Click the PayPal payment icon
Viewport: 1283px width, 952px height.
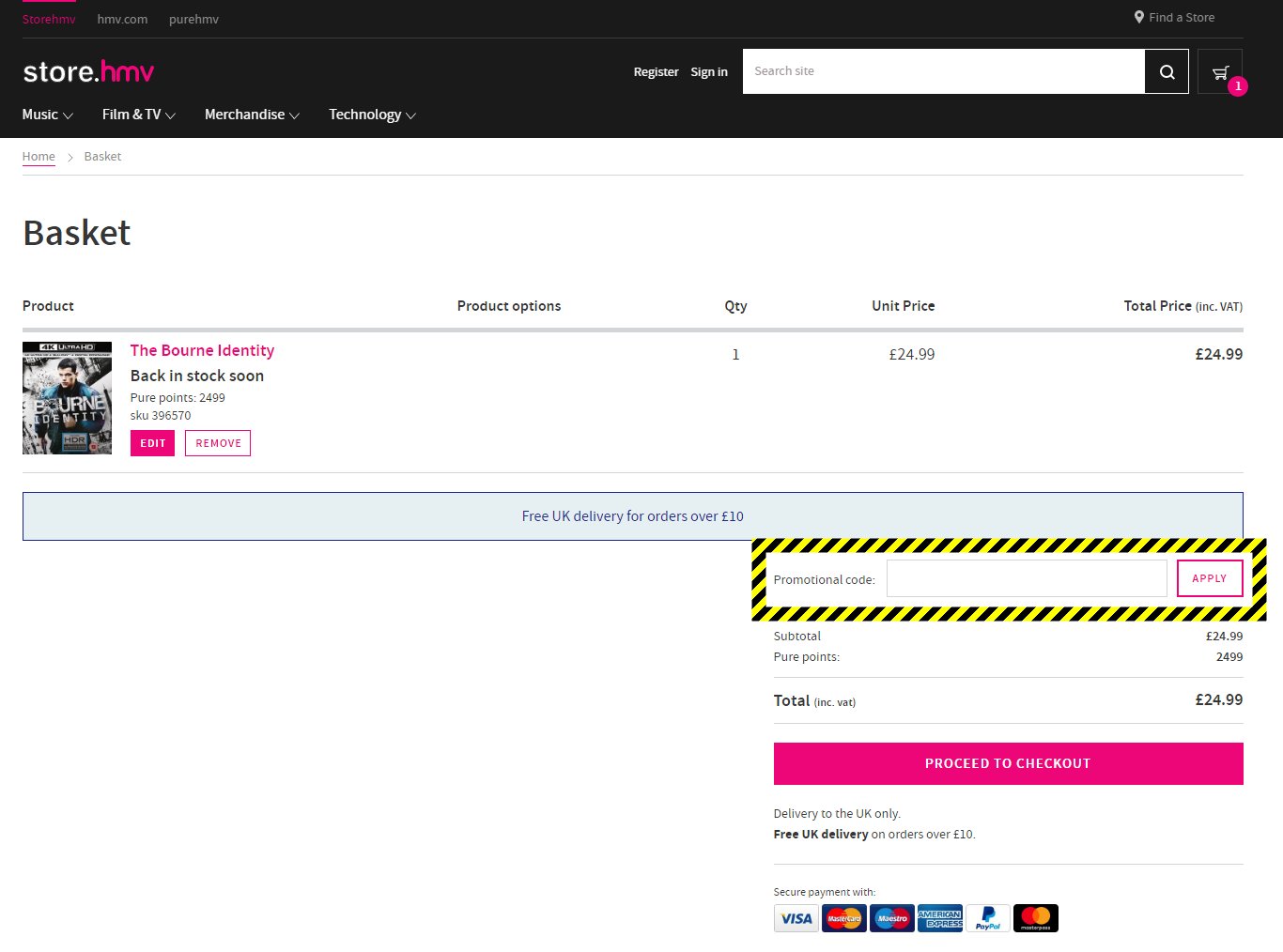pyautogui.click(x=988, y=918)
